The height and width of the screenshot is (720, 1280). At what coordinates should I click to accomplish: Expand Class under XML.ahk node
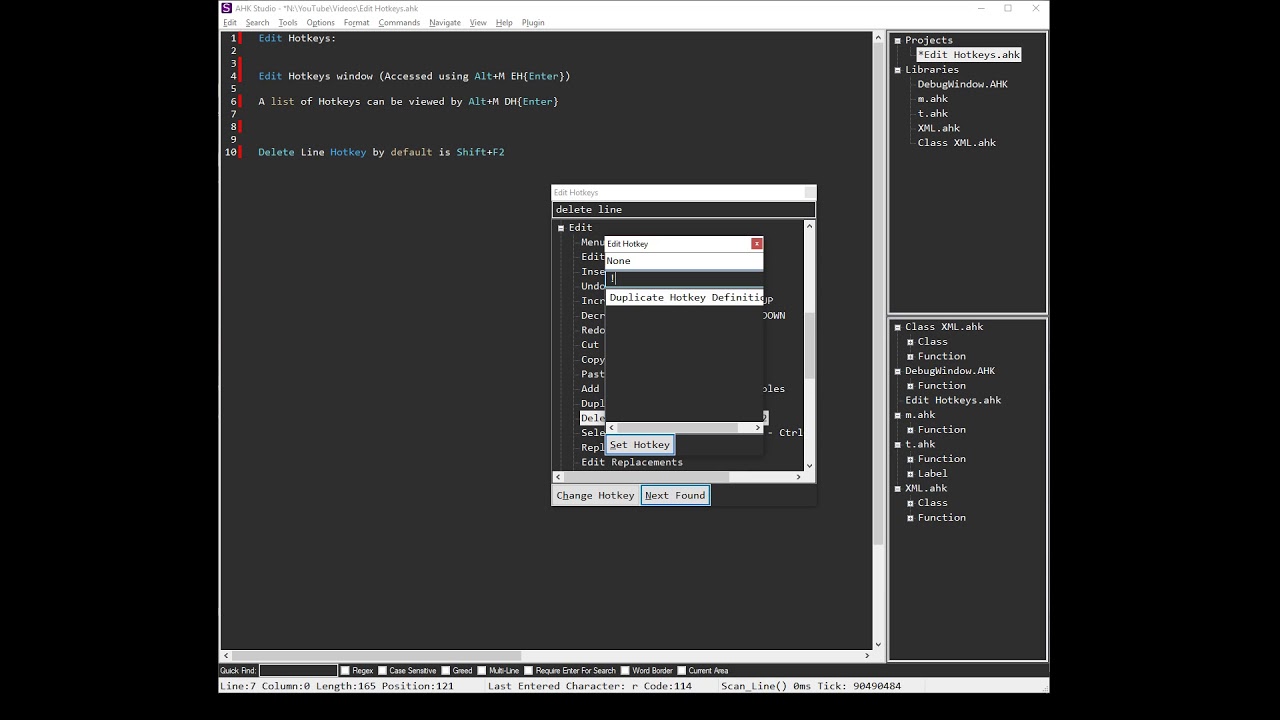coord(910,503)
